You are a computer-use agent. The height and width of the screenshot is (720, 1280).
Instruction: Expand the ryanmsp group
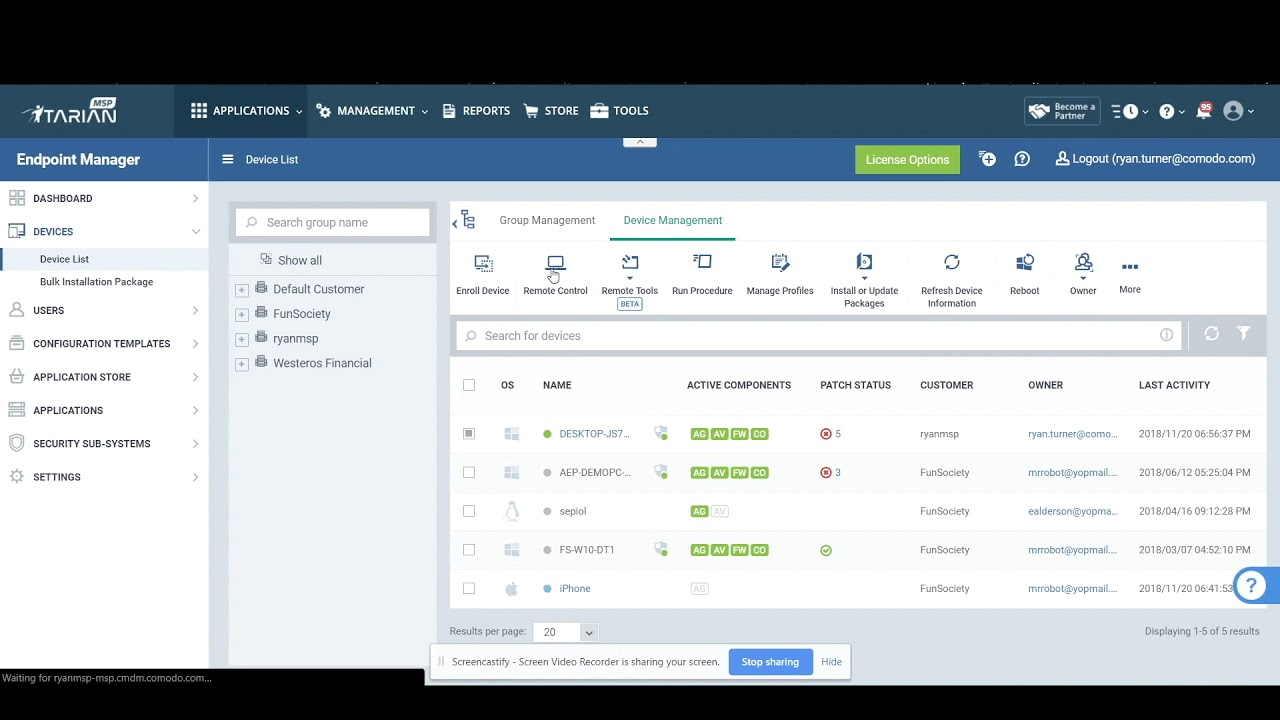coord(241,339)
